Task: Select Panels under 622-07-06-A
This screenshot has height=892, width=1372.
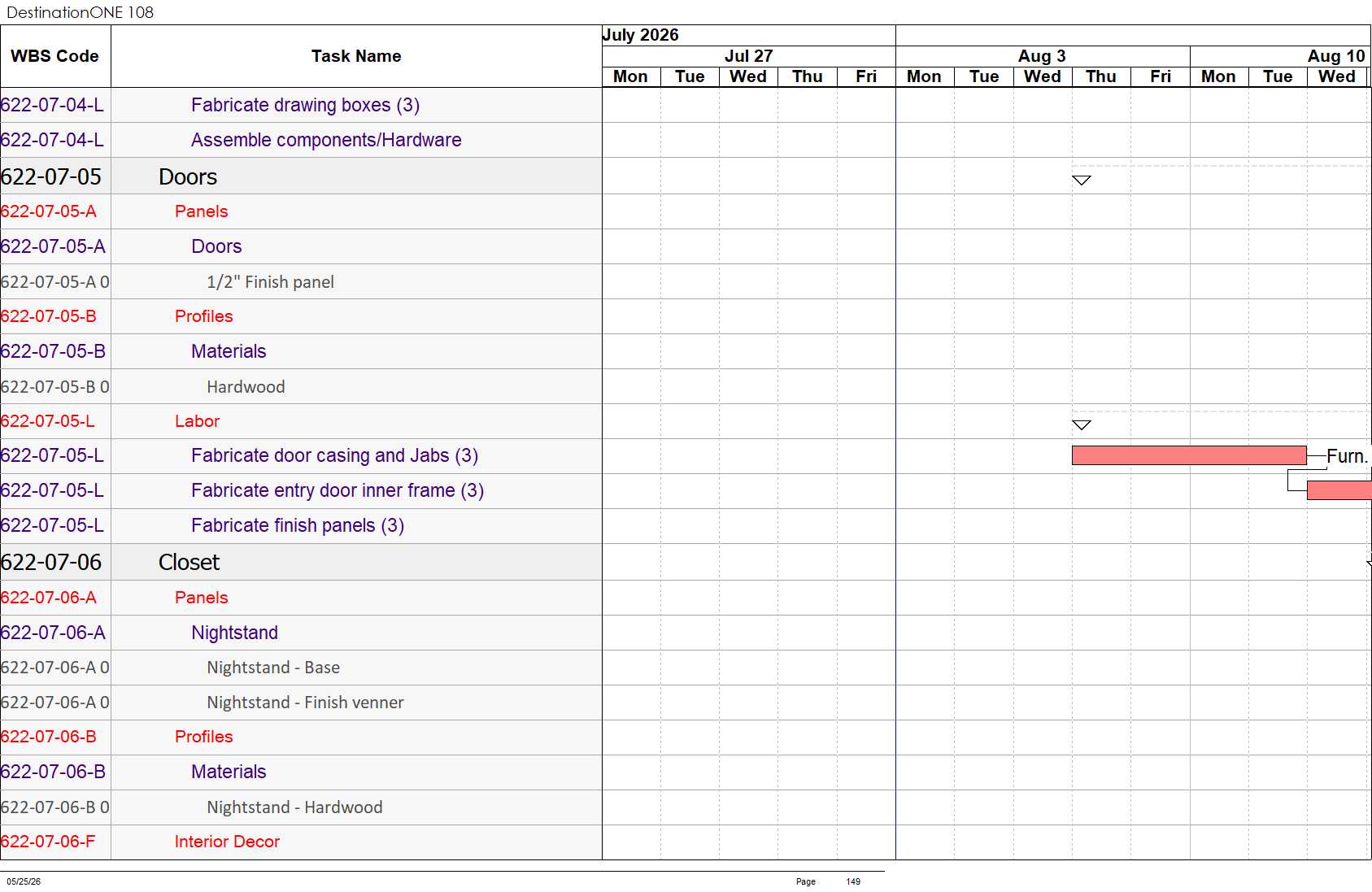Action: pyautogui.click(x=201, y=598)
